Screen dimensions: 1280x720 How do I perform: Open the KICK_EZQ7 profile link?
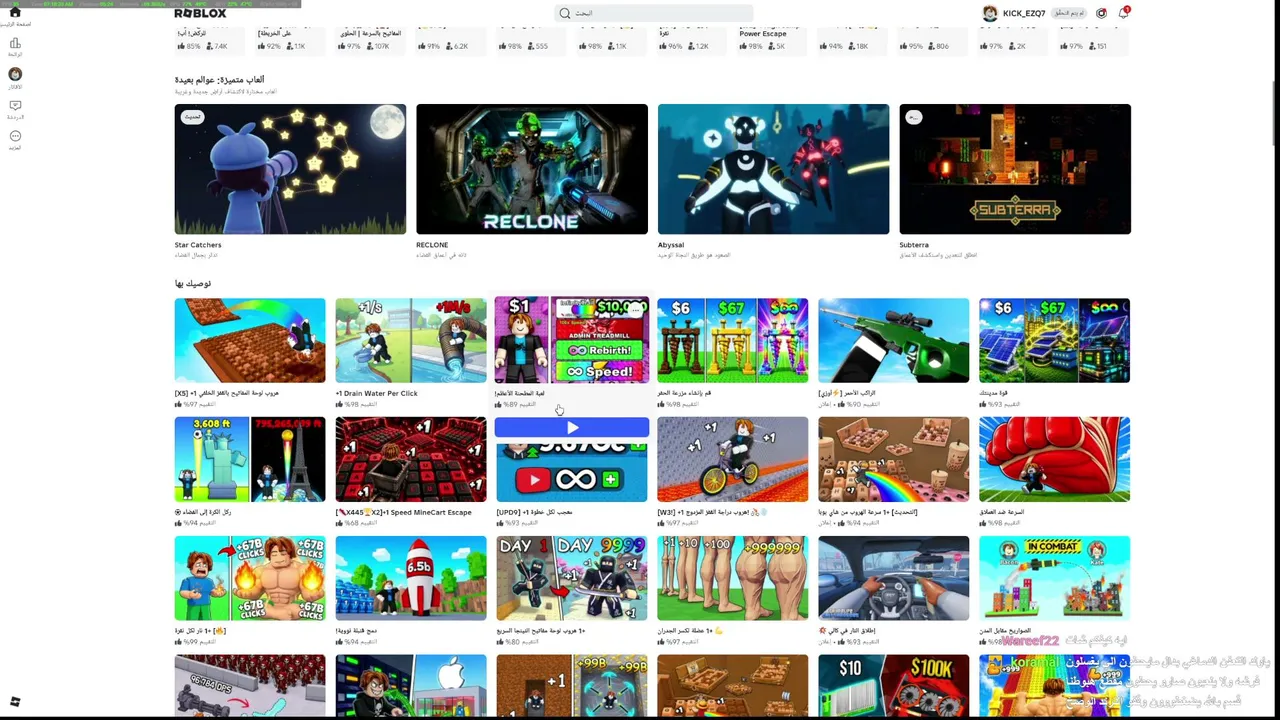point(1024,13)
